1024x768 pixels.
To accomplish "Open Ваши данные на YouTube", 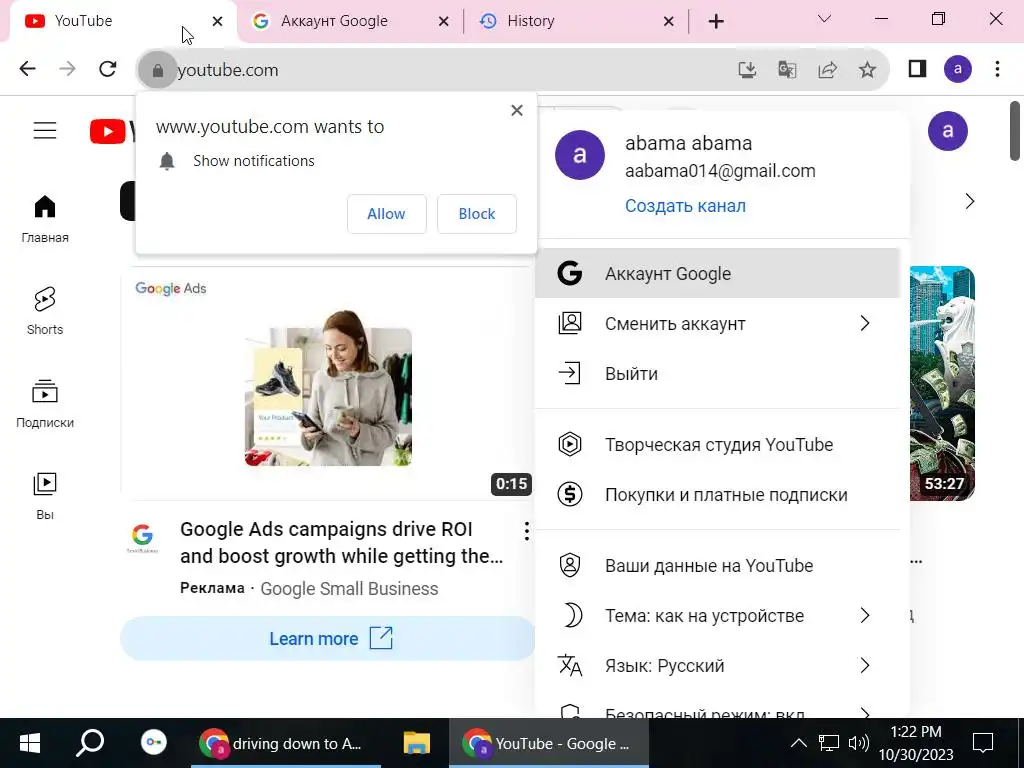I will pyautogui.click(x=718, y=565).
